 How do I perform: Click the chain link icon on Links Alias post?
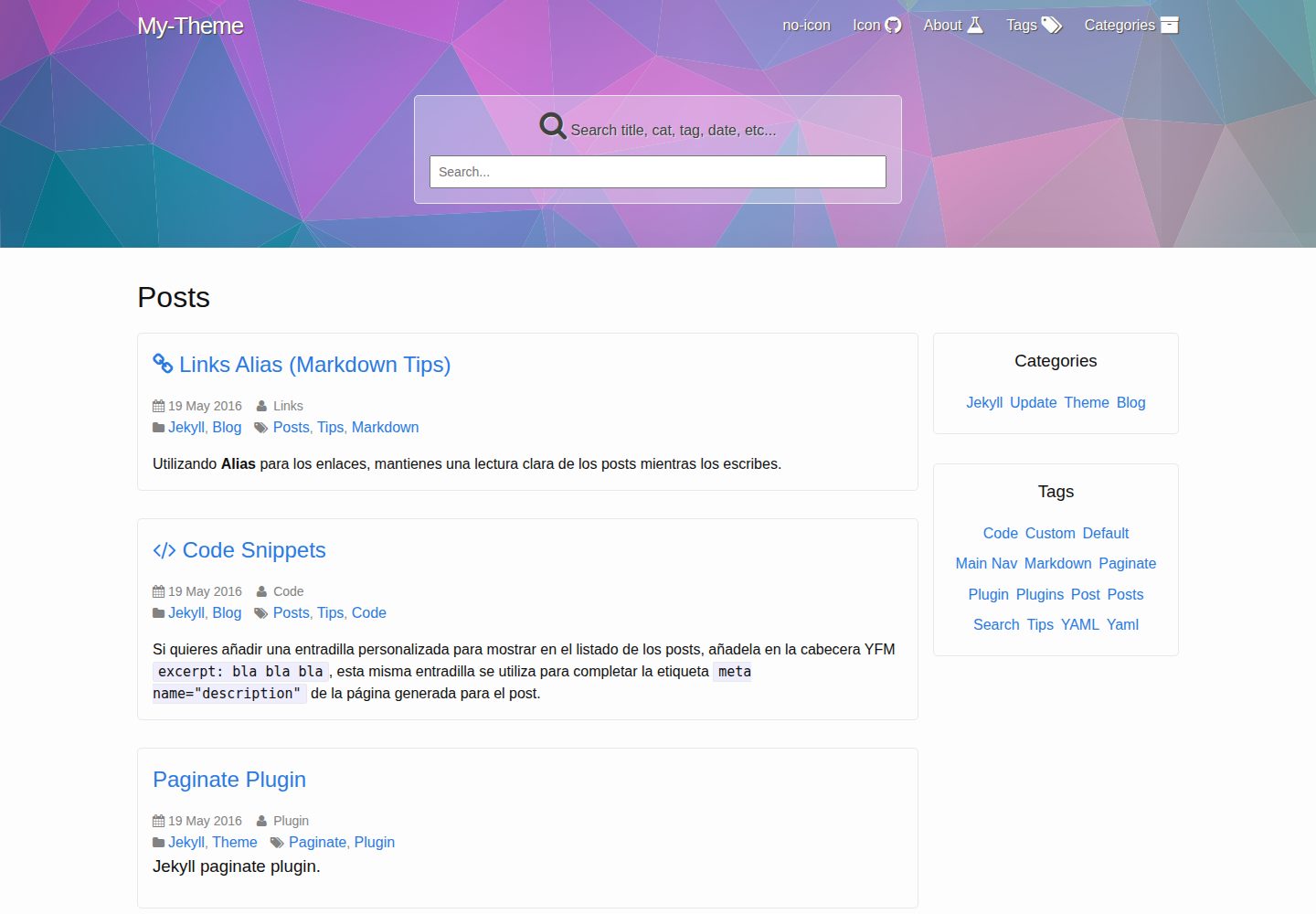coord(163,364)
